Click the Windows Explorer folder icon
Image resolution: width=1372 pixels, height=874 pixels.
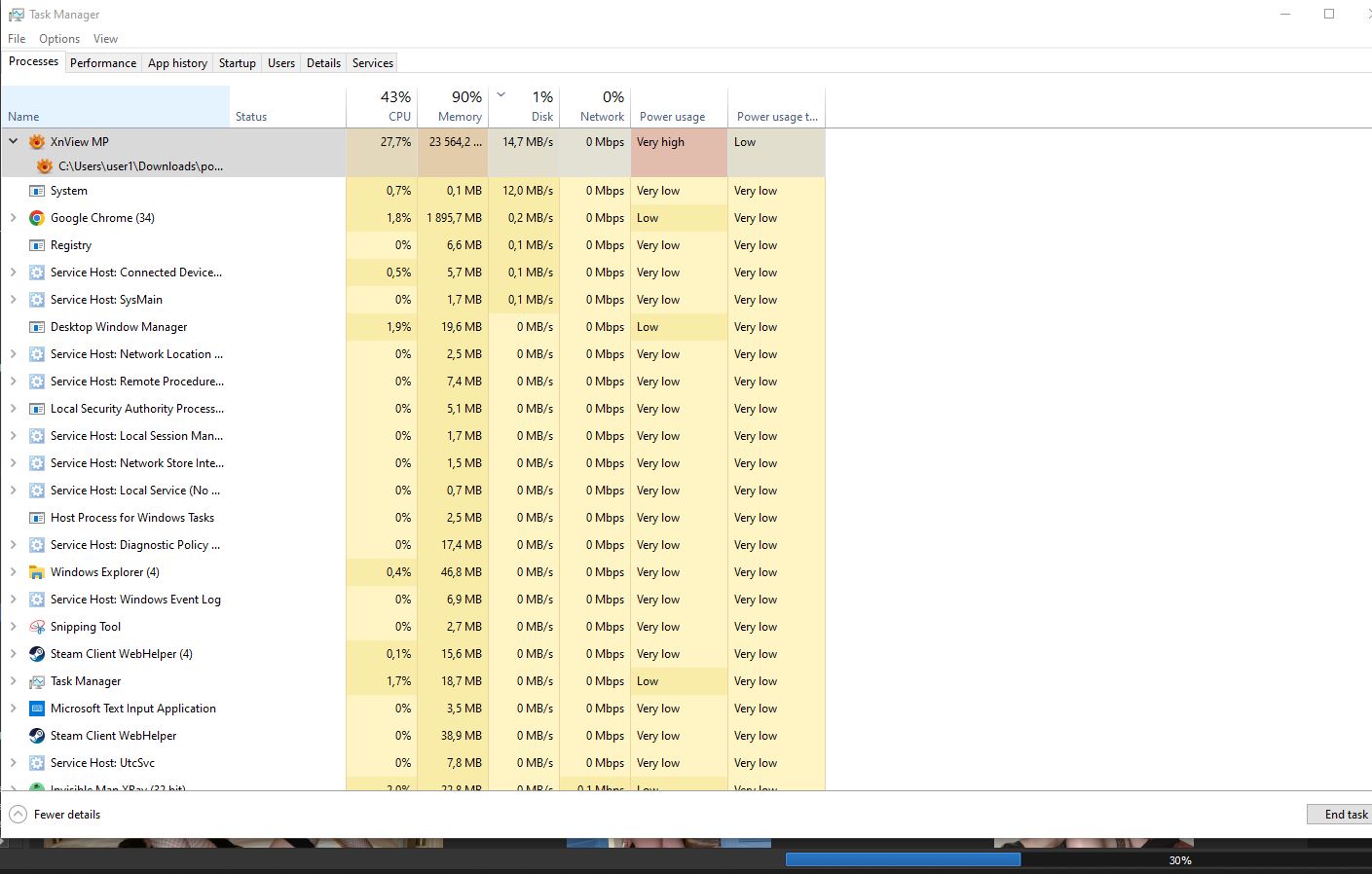pyautogui.click(x=37, y=572)
